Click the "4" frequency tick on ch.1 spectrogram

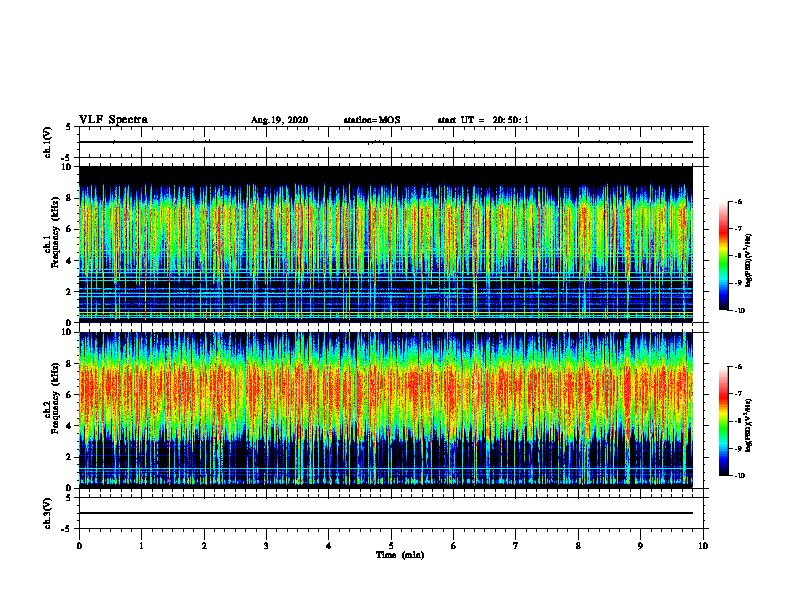point(69,261)
